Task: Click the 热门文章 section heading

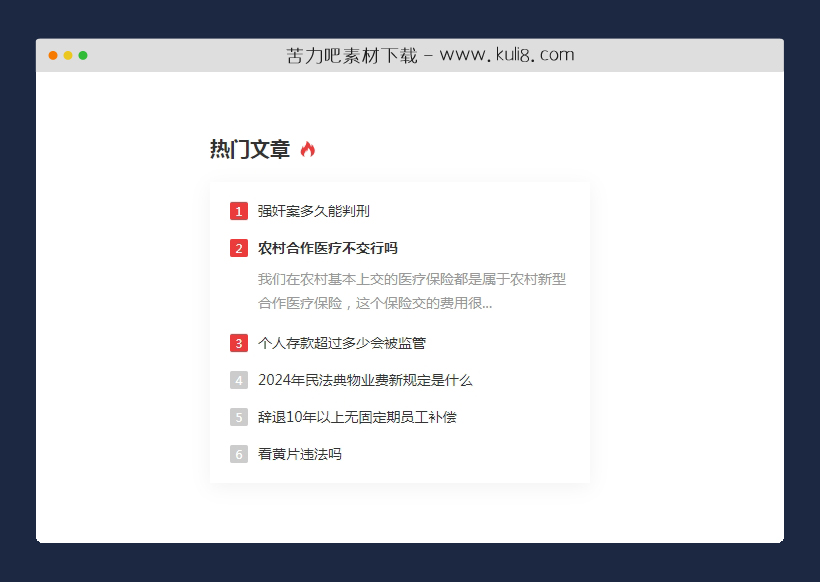Action: (x=248, y=148)
